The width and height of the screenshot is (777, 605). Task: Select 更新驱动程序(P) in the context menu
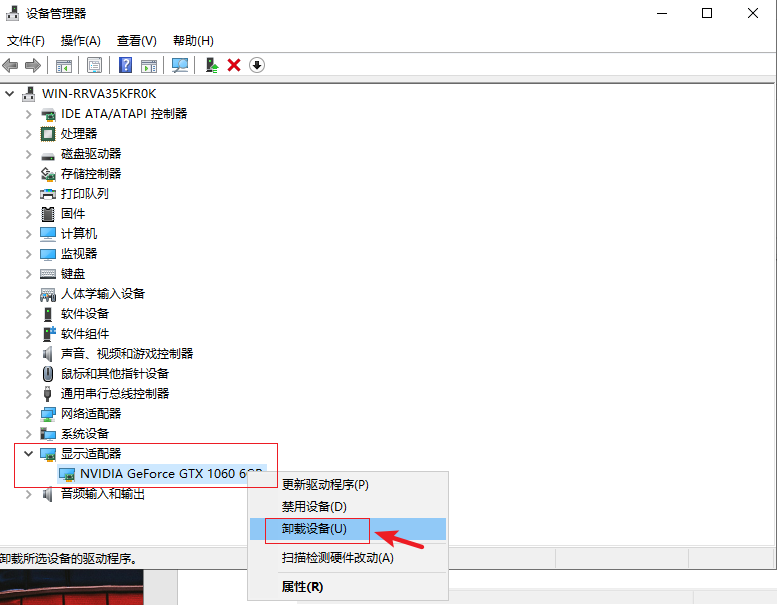(x=325, y=485)
